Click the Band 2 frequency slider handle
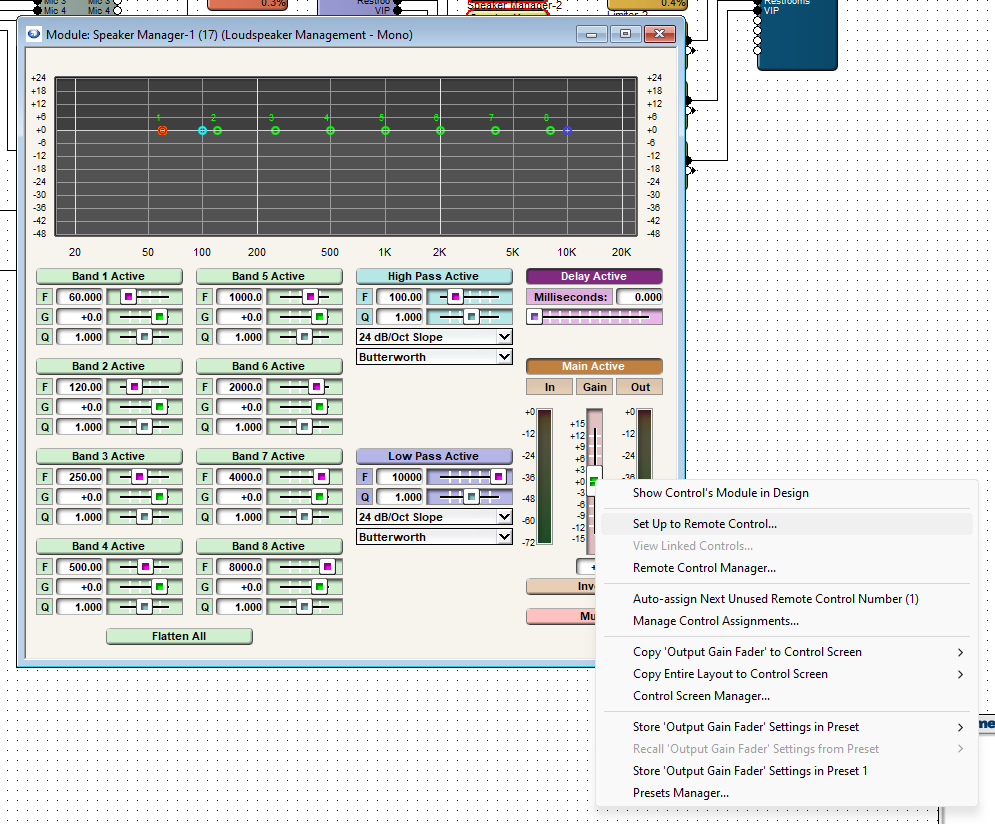Viewport: 995px width, 824px height. pos(133,387)
